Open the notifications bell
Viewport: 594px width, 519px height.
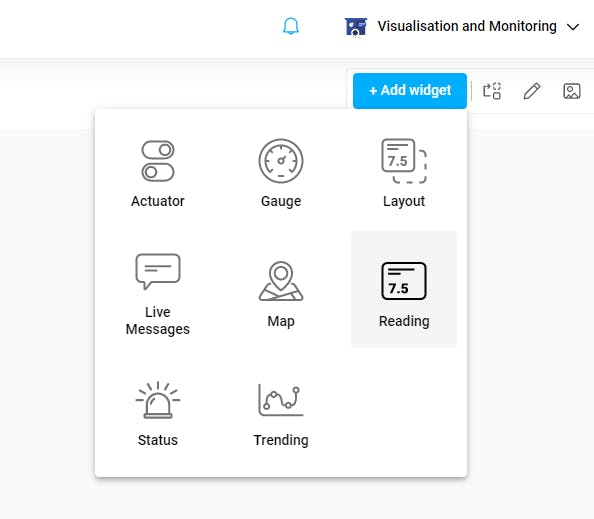click(291, 26)
